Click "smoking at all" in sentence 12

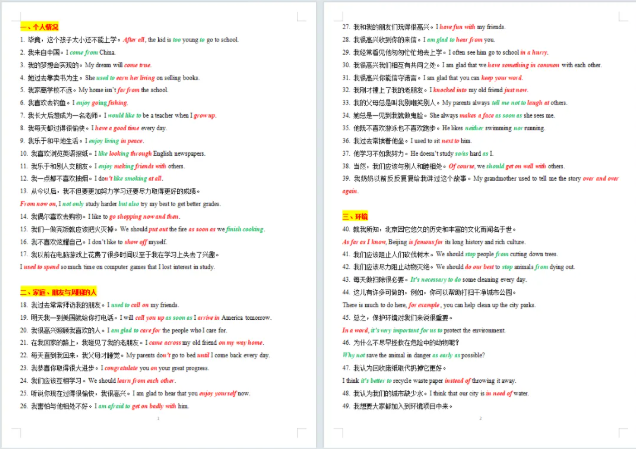(x=144, y=178)
